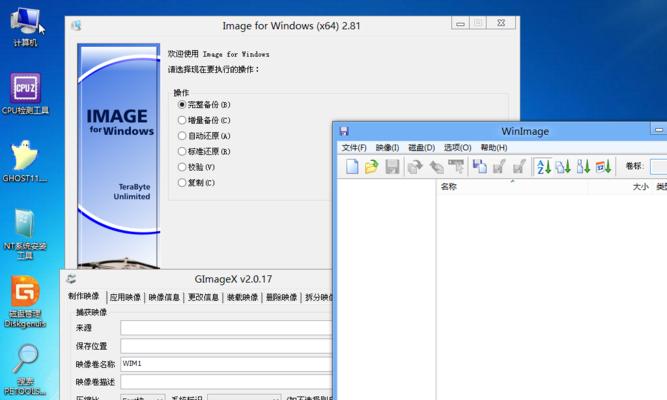Viewport: 667px width, 400px height.
Task: Click the Inject files icon in WinImage toolbar
Action: coord(479,166)
